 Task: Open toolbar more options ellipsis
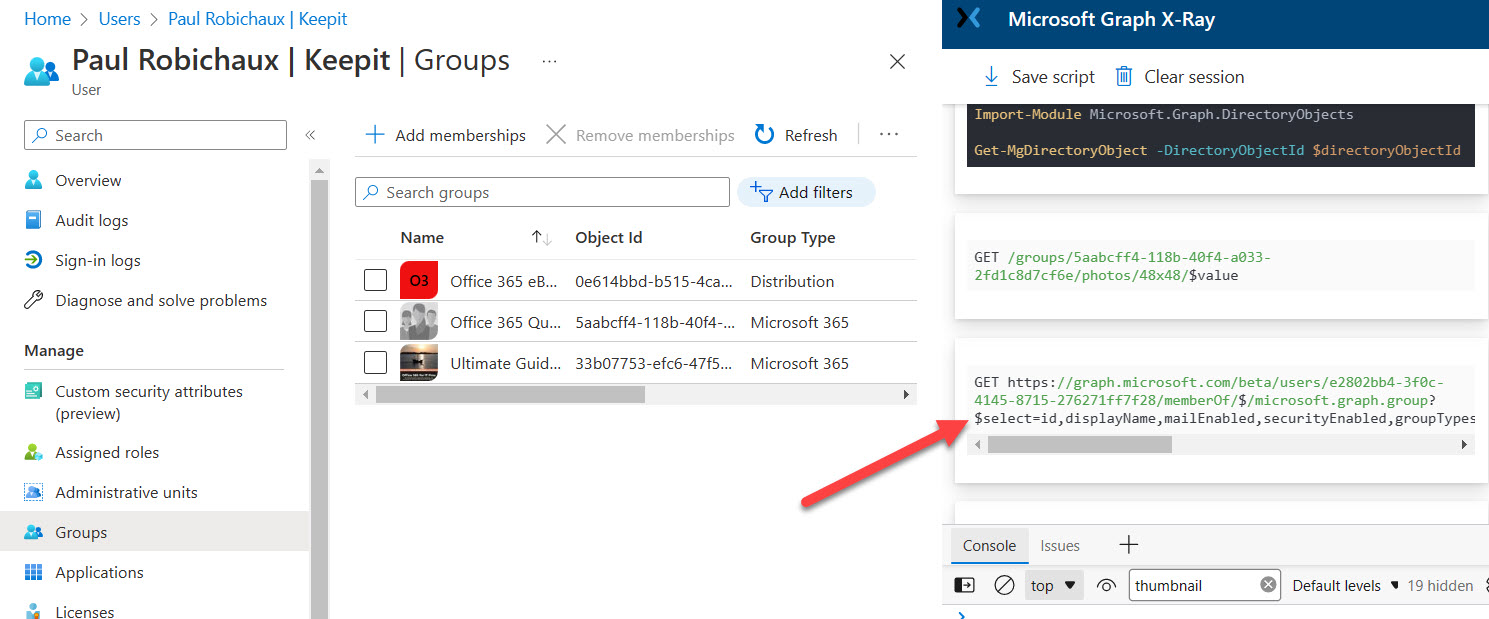(889, 134)
